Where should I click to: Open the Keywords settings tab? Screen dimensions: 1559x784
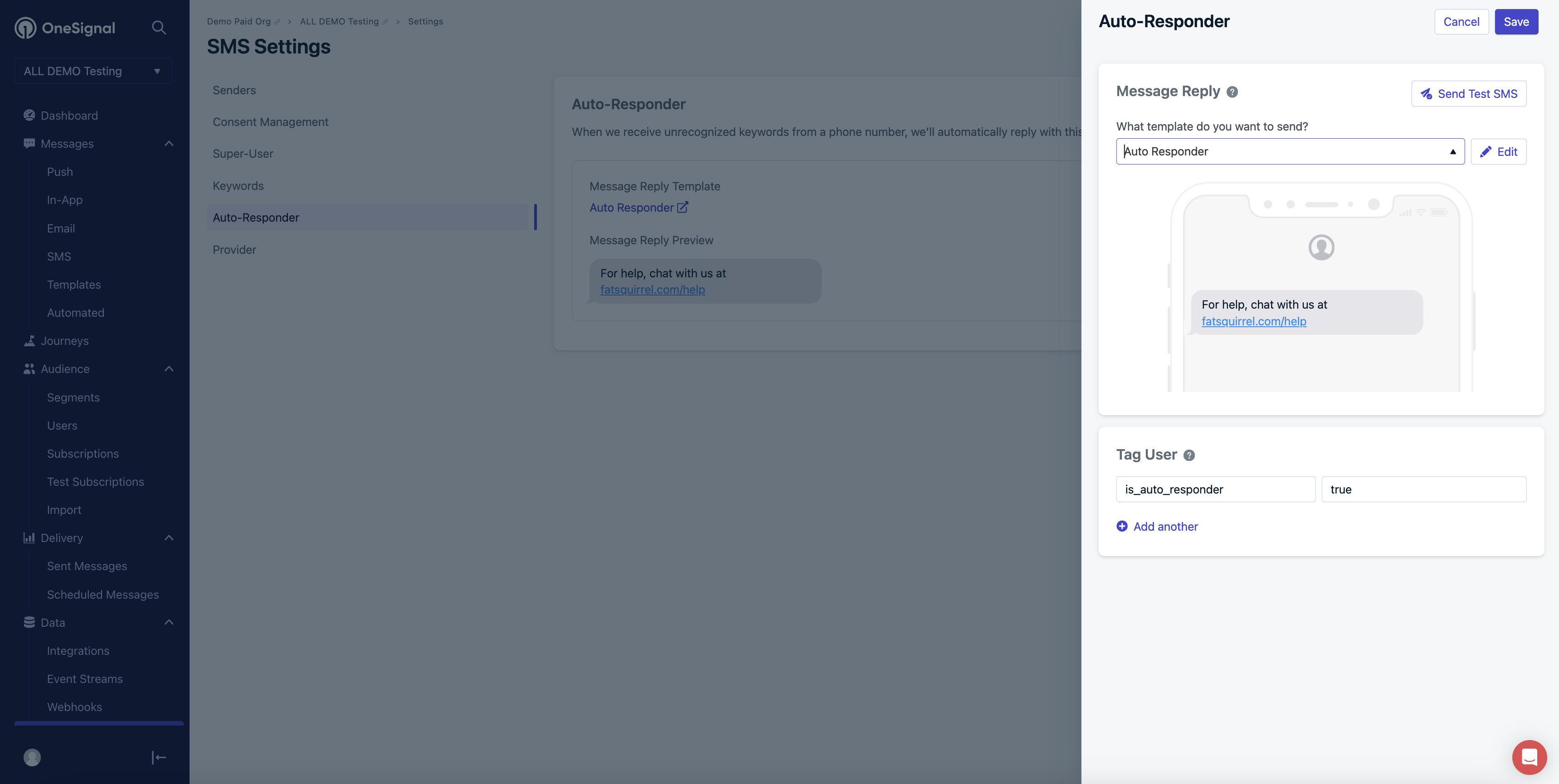[x=238, y=186]
